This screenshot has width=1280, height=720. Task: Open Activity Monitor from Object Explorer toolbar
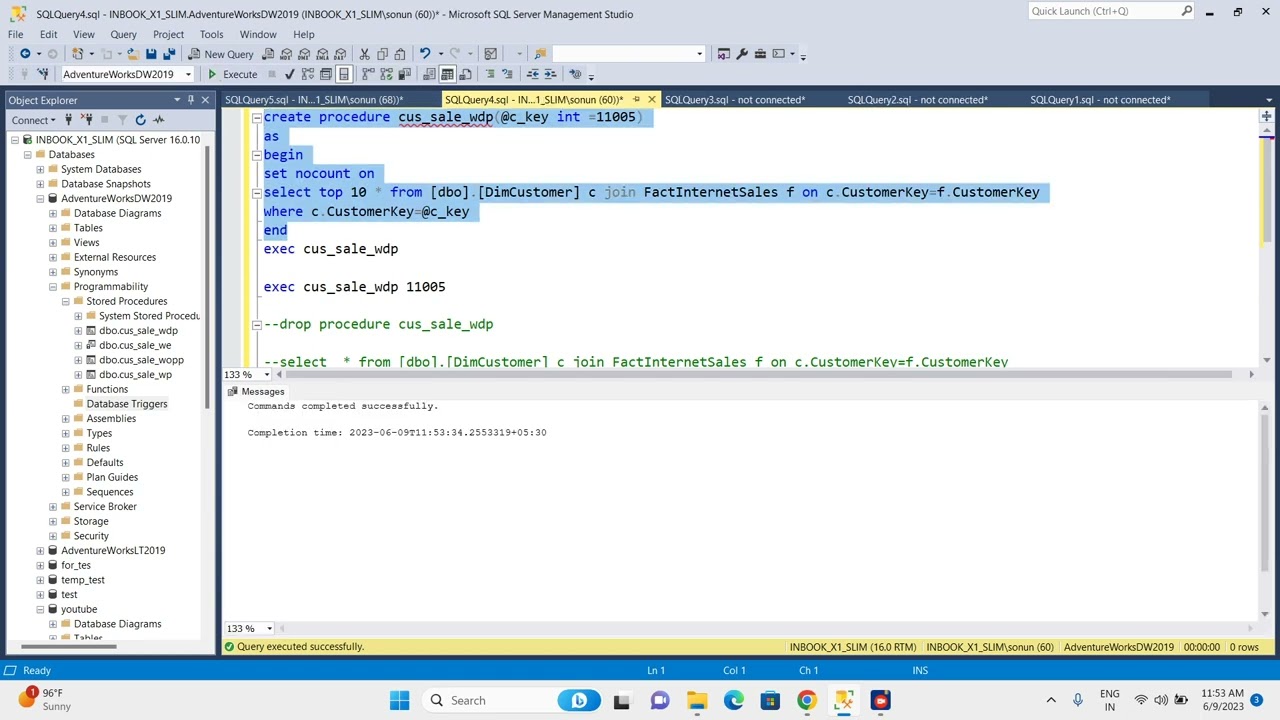[158, 120]
